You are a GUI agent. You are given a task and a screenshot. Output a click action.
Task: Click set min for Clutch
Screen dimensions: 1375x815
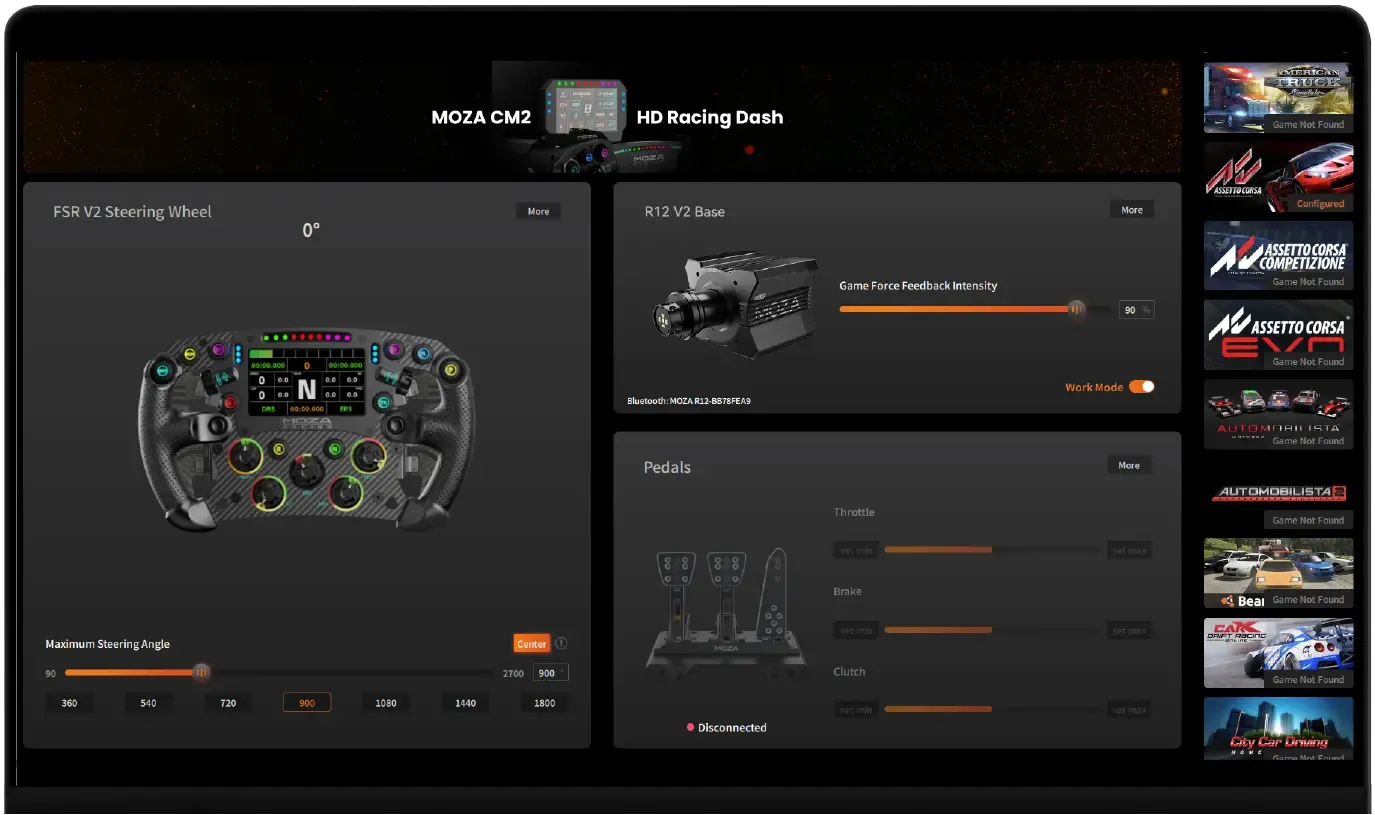[x=856, y=709]
